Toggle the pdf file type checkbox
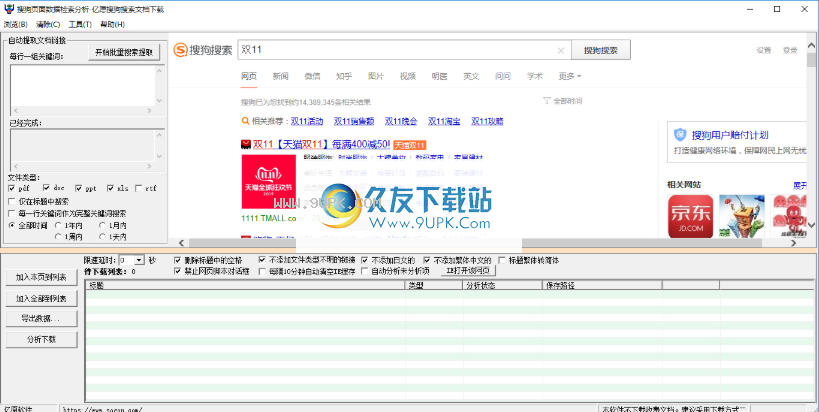Viewport: 819px width, 412px height. (x=12, y=188)
